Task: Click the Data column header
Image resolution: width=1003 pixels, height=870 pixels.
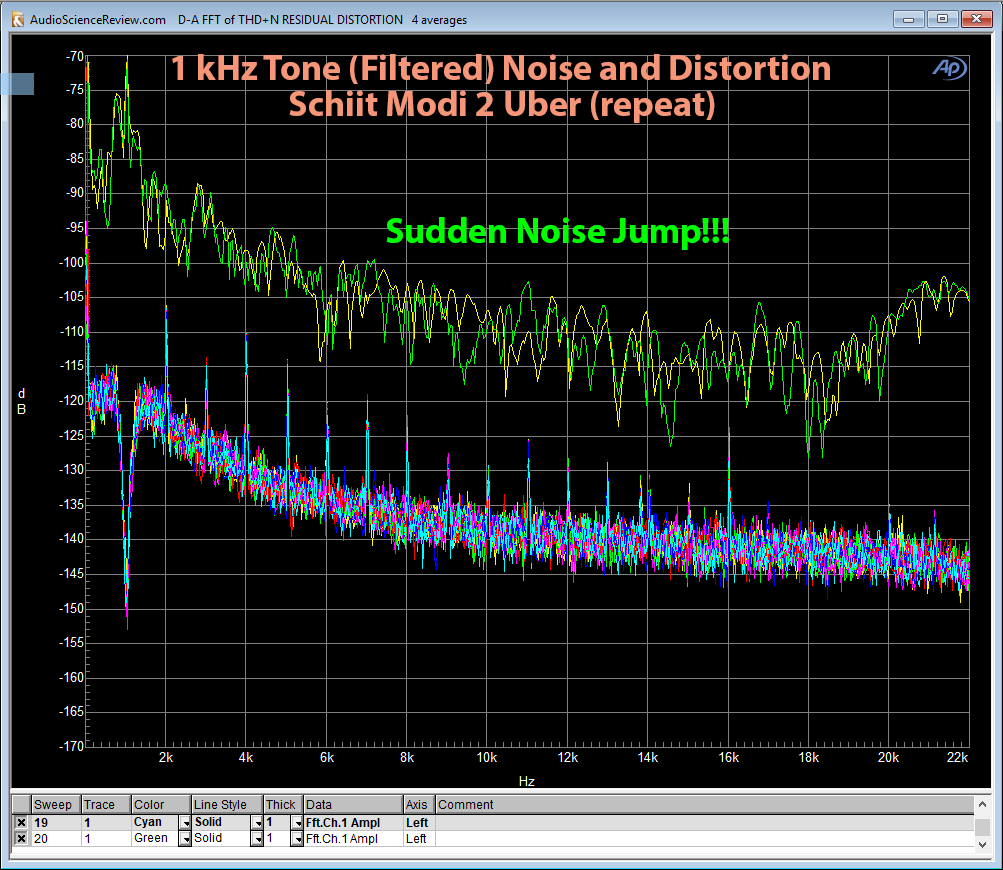Action: coord(353,805)
